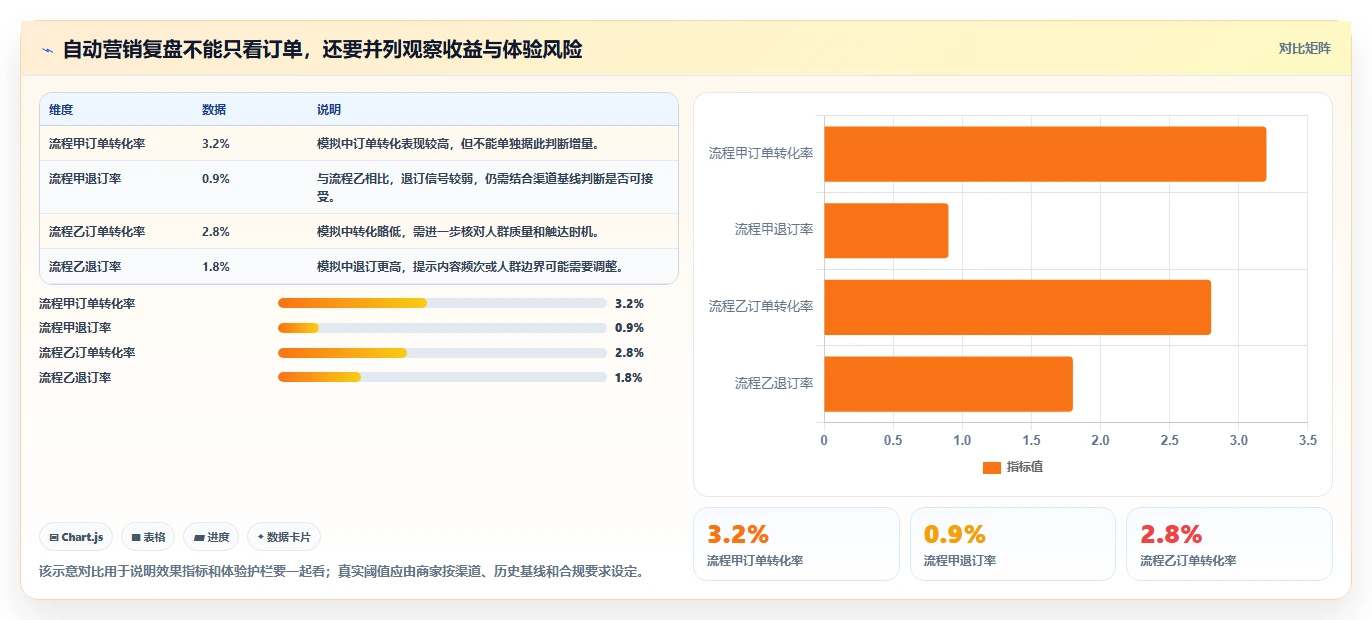Click the 流程乙退订率 progress bar
The width and height of the screenshot is (1372, 620).
[x=442, y=377]
